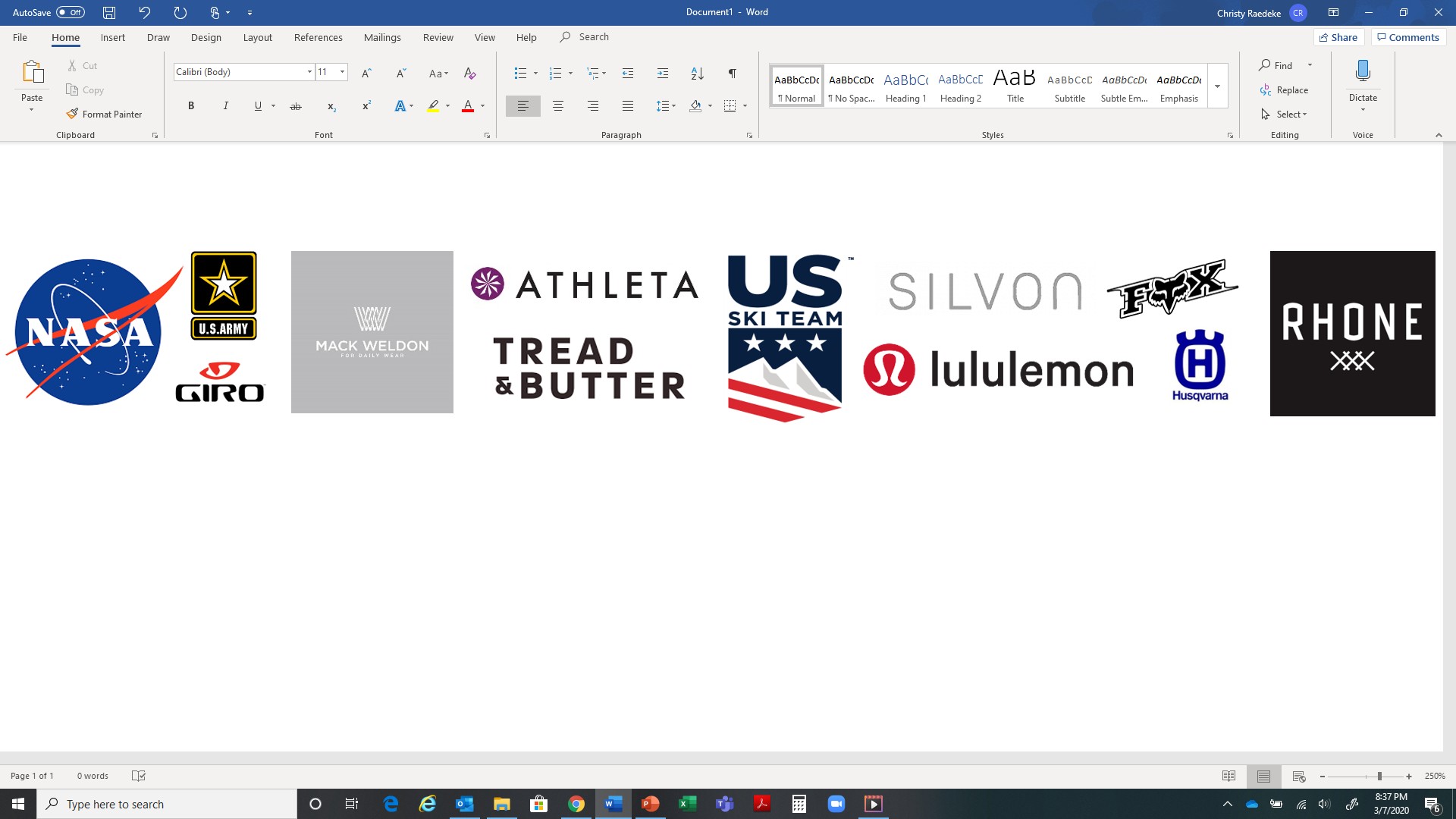Apply the Title style
Screen dimensions: 1456x819
pyautogui.click(x=1015, y=86)
